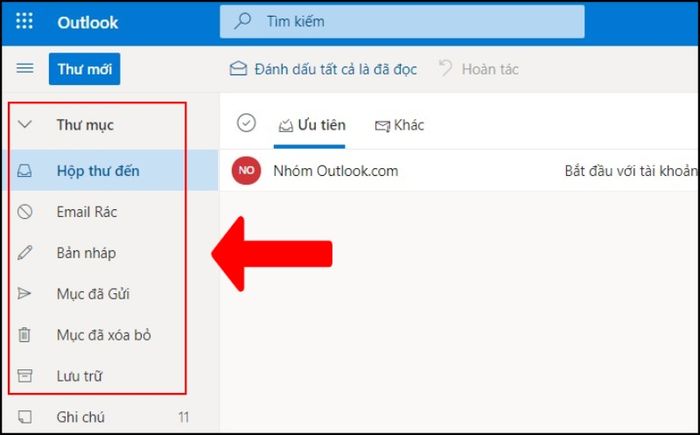The image size is (700, 435).
Task: Switch to the Ưu tiên tab
Action: tap(311, 125)
